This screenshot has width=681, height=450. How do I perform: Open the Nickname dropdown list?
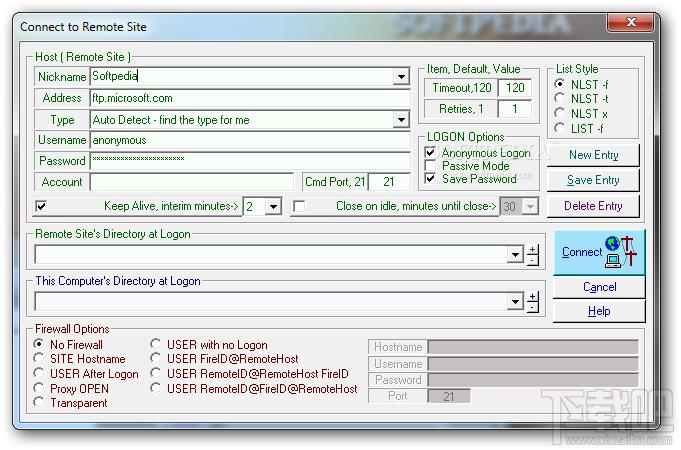[x=401, y=77]
